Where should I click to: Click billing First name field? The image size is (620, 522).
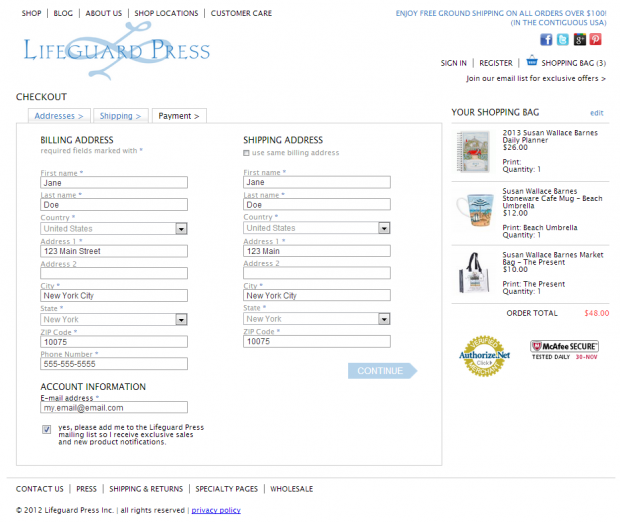(114, 183)
